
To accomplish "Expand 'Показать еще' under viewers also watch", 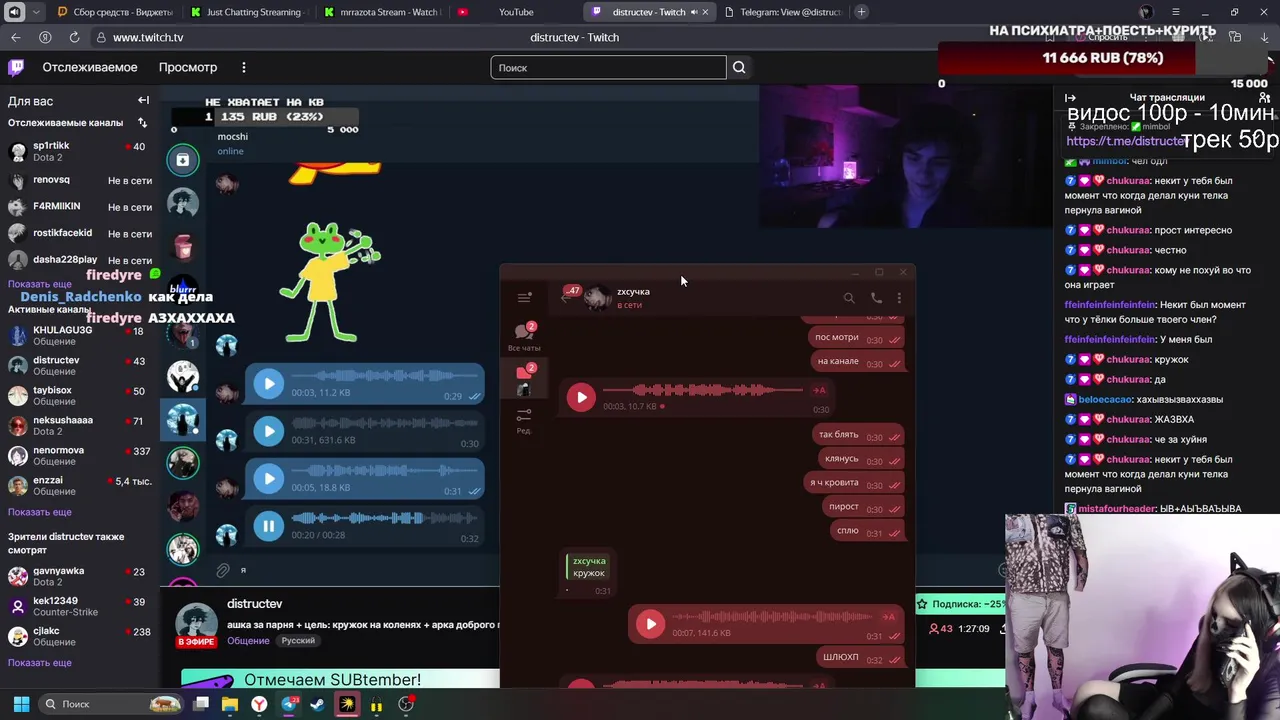I will (x=40, y=662).
